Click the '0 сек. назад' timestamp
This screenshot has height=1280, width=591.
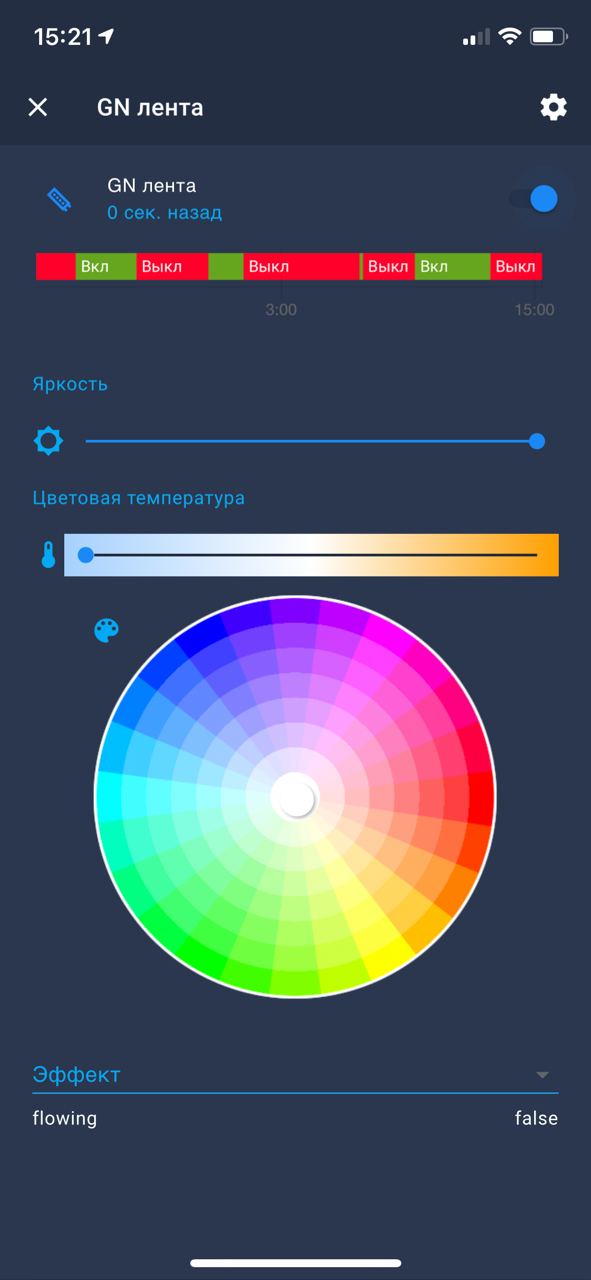(x=164, y=213)
